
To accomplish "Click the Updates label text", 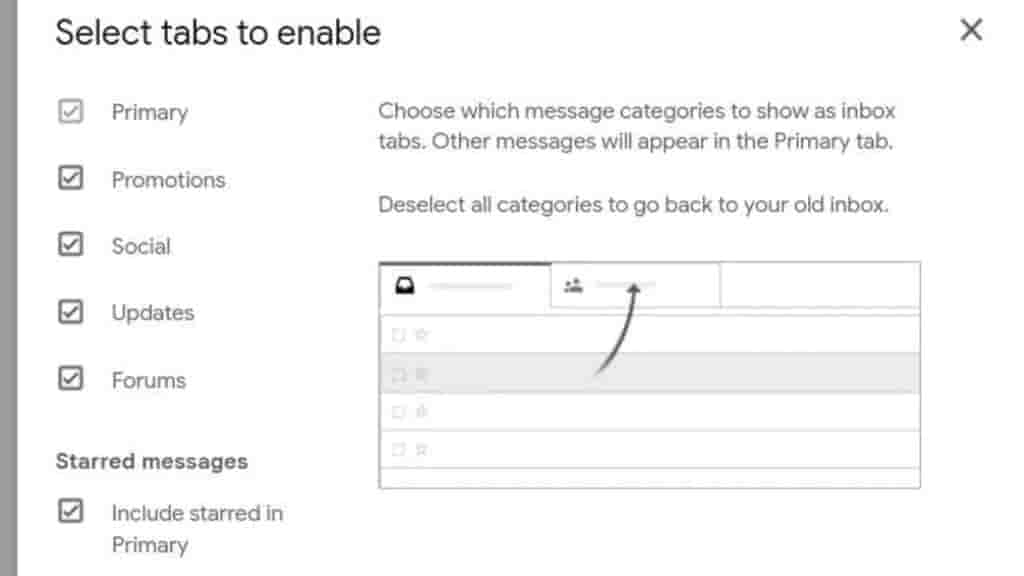I will click(x=153, y=312).
